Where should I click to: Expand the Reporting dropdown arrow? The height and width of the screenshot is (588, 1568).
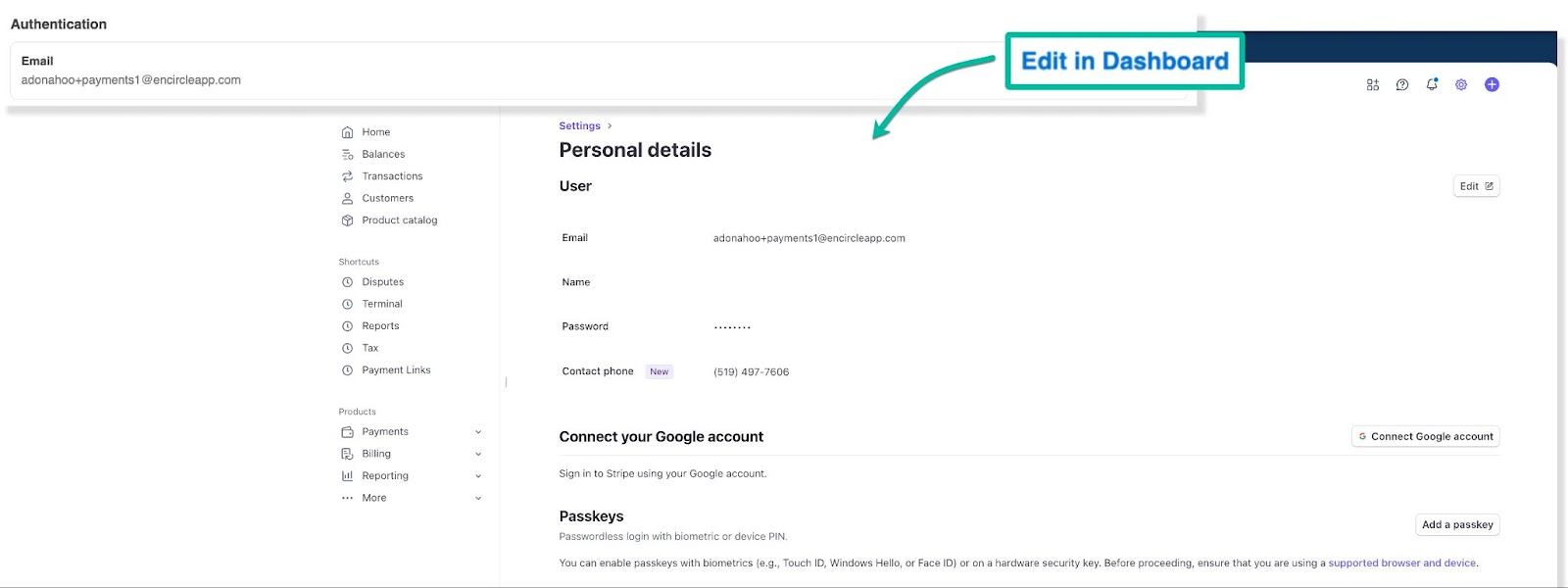(478, 476)
